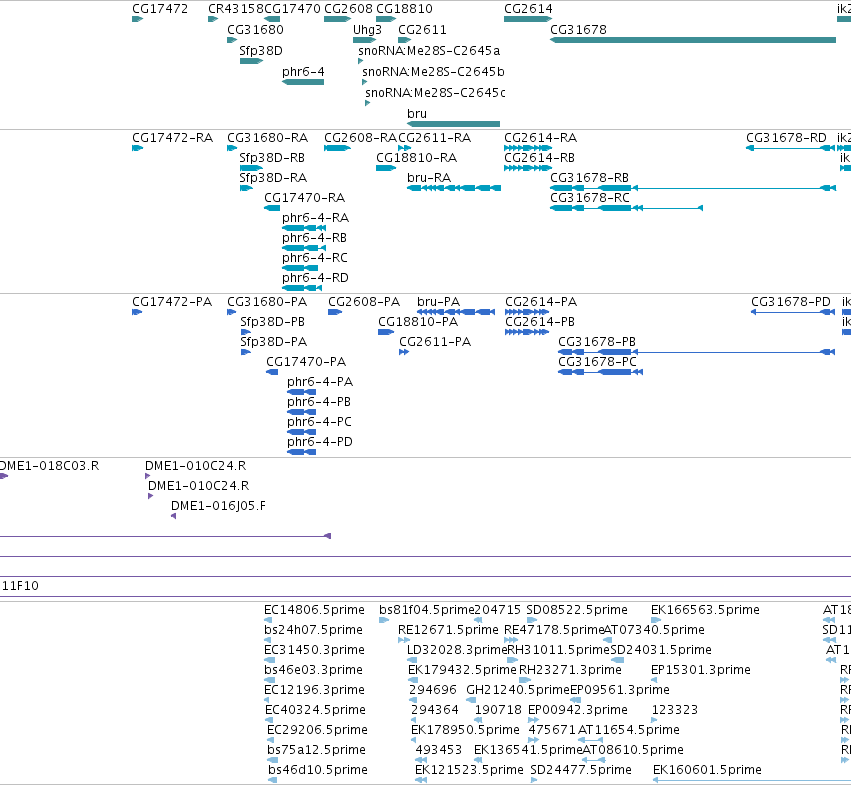Select the Uhg3 gene label
The width and height of the screenshot is (851, 785).
367,30
